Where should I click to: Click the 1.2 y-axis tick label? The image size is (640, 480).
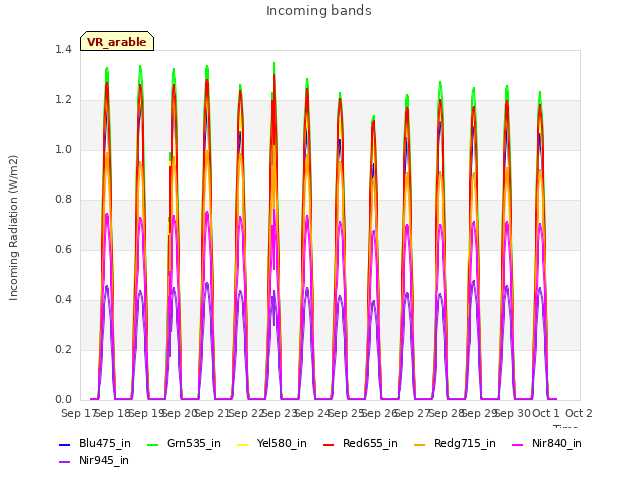pyautogui.click(x=63, y=100)
